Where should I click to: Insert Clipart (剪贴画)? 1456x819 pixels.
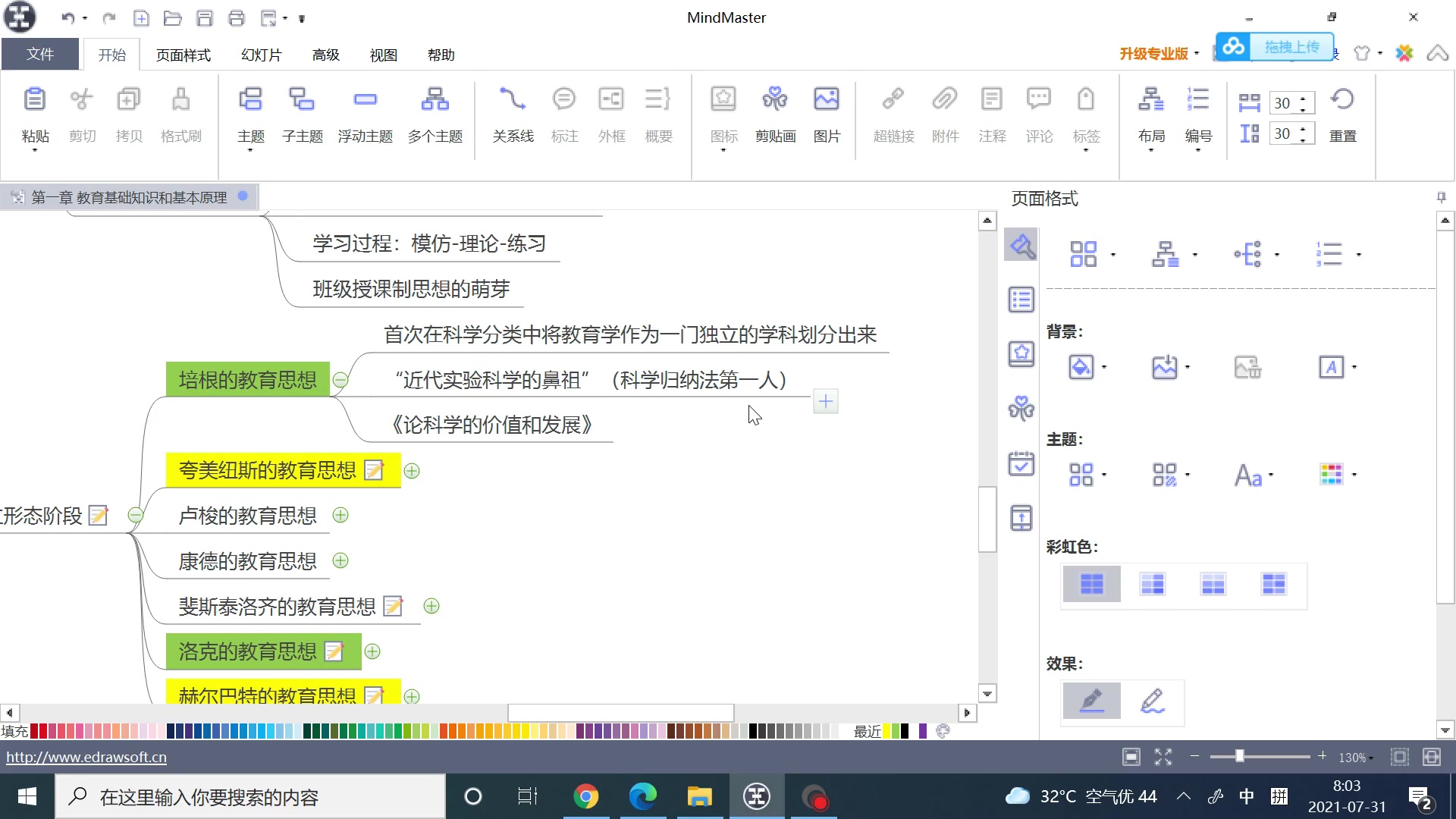click(x=775, y=99)
